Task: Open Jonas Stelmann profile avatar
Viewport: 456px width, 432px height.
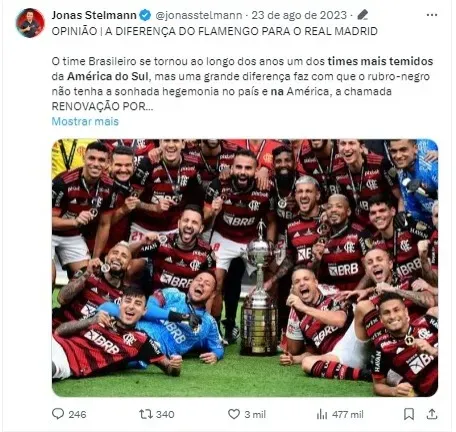Action: coord(30,23)
